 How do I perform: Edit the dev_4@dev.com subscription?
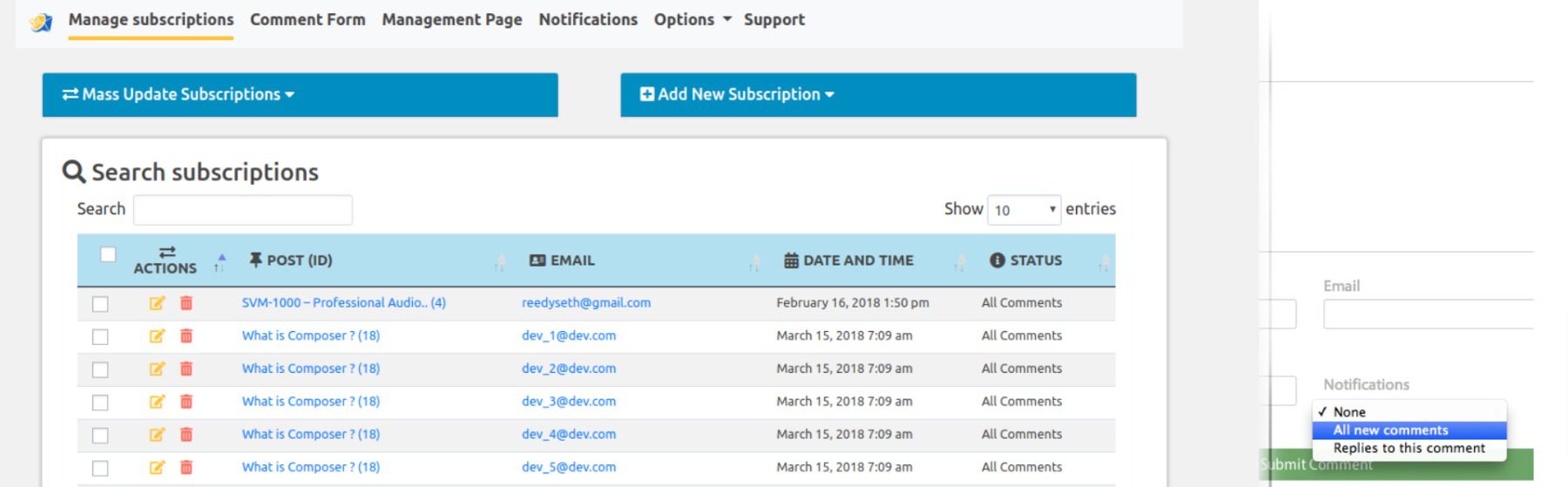tap(157, 435)
